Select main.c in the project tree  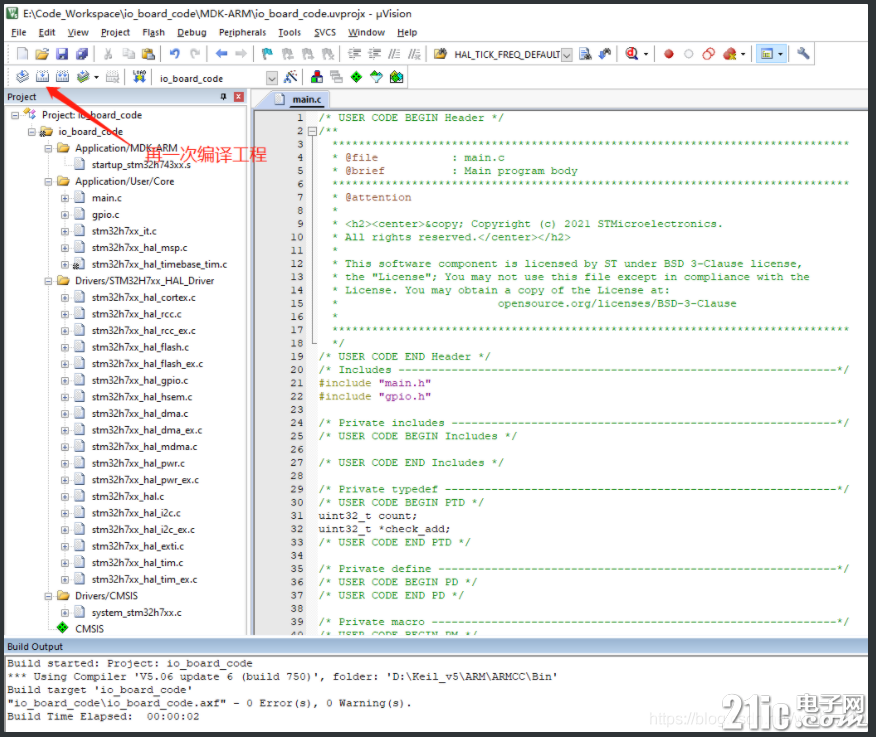107,198
